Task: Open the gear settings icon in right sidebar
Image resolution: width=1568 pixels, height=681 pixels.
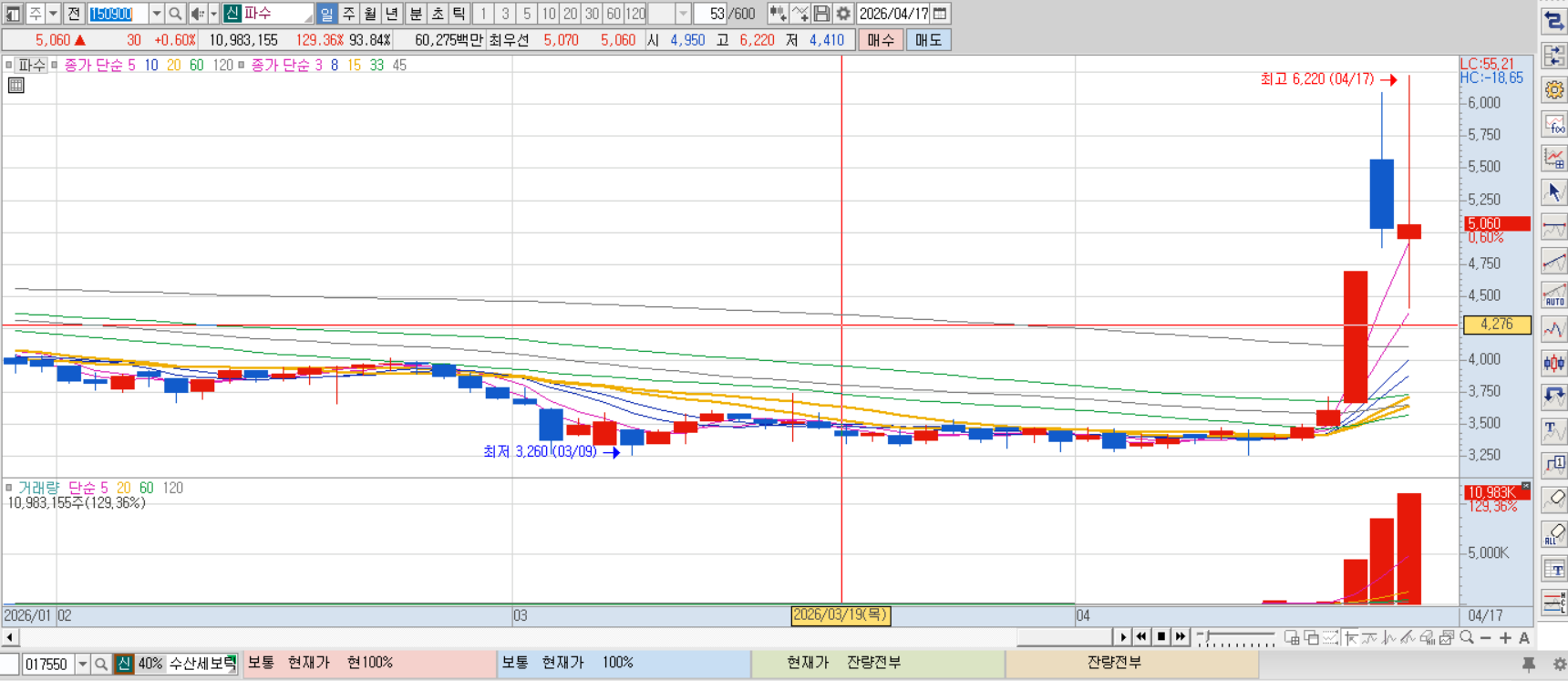Action: pyautogui.click(x=1554, y=89)
